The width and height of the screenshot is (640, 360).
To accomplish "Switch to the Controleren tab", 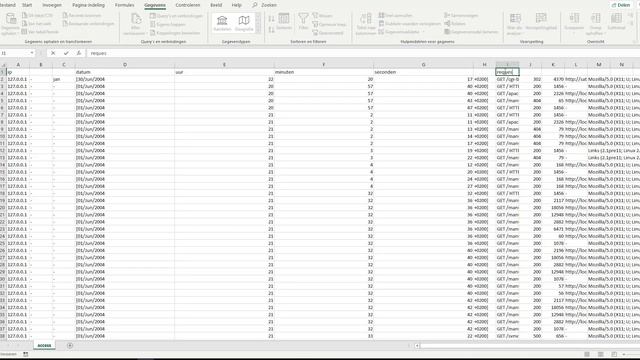I will click(x=188, y=5).
